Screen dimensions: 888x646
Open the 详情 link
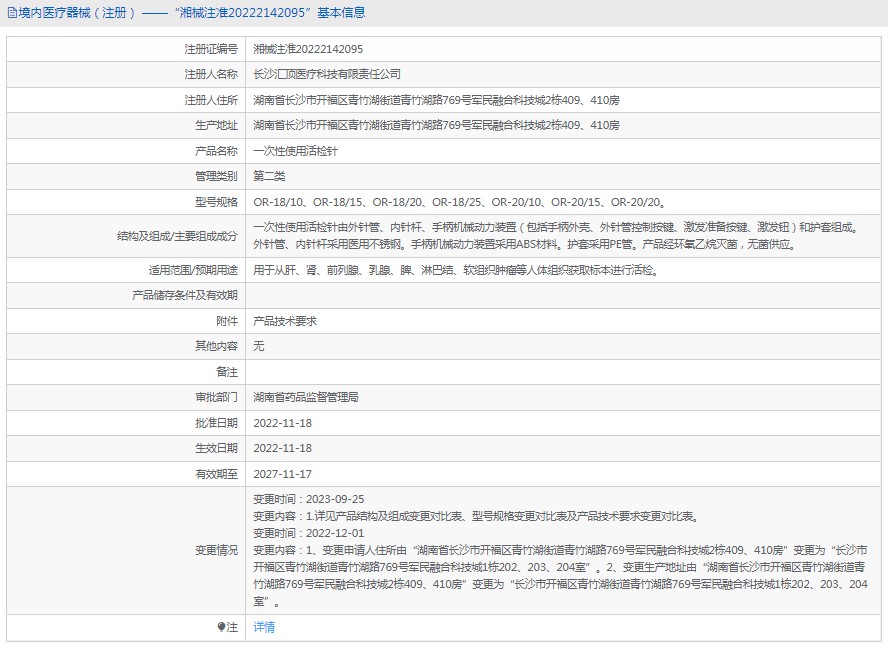pyautogui.click(x=264, y=627)
